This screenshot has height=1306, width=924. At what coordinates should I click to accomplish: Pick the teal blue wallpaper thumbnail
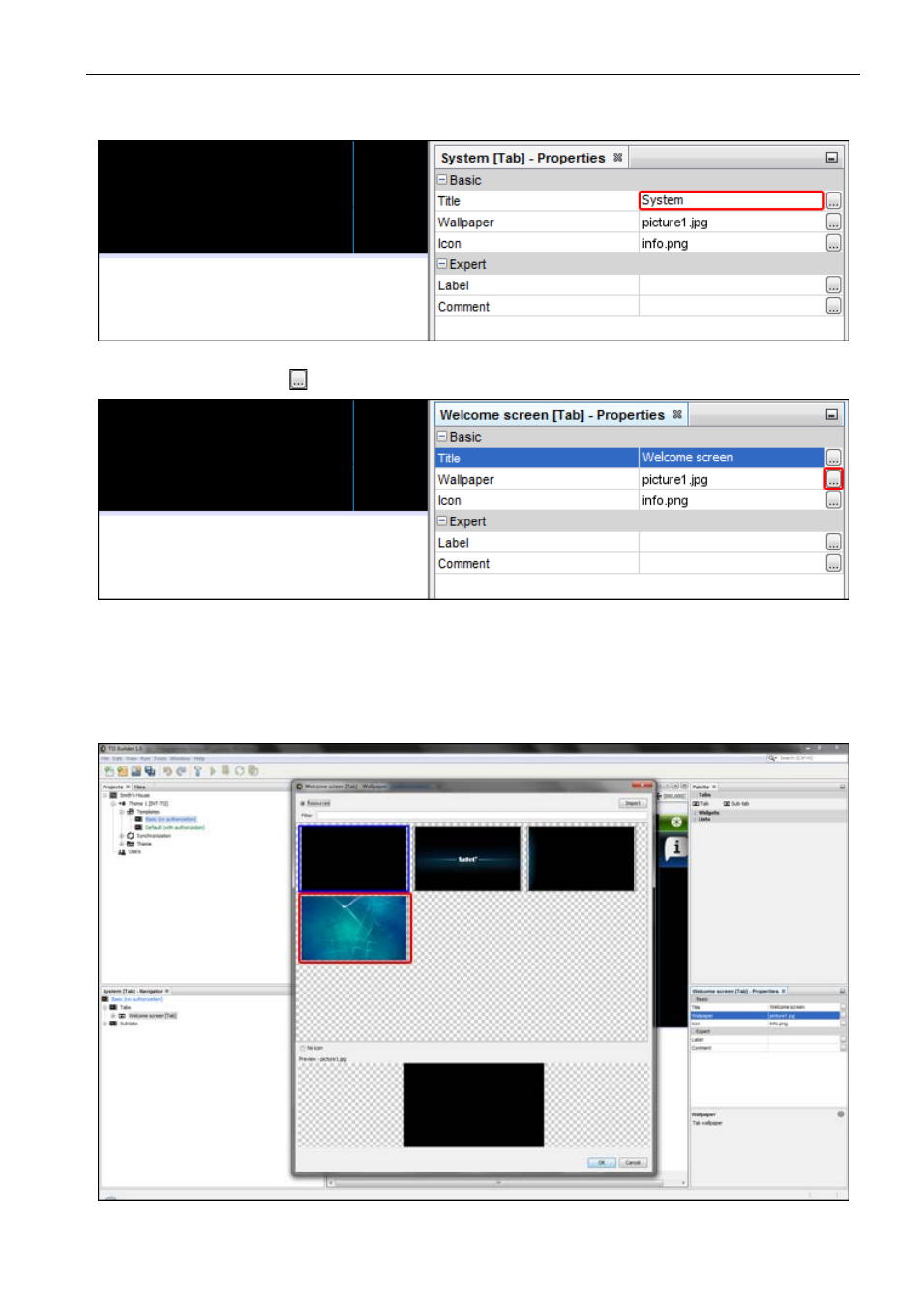pyautogui.click(x=355, y=928)
